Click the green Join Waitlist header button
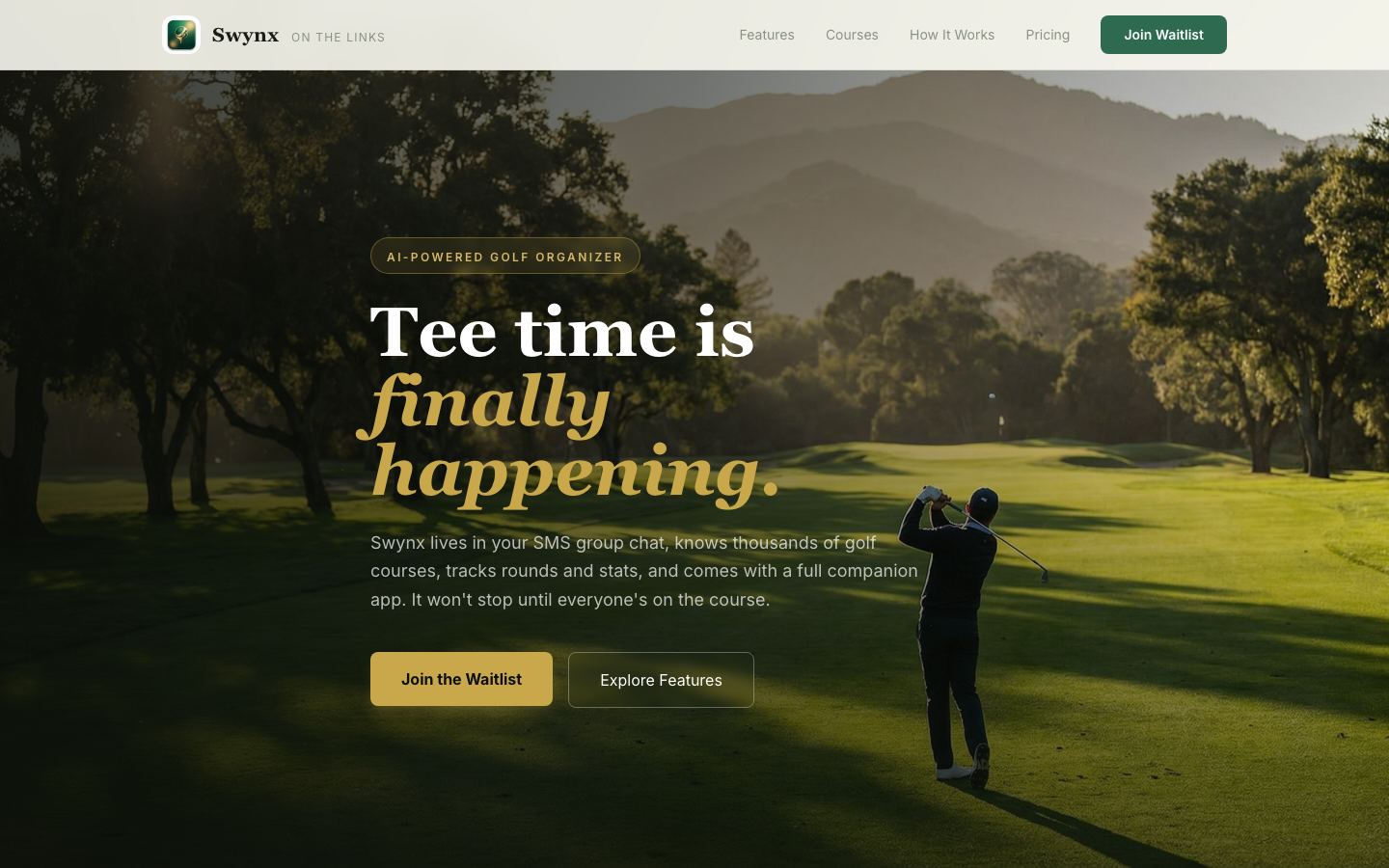This screenshot has height=868, width=1389. (x=1163, y=35)
